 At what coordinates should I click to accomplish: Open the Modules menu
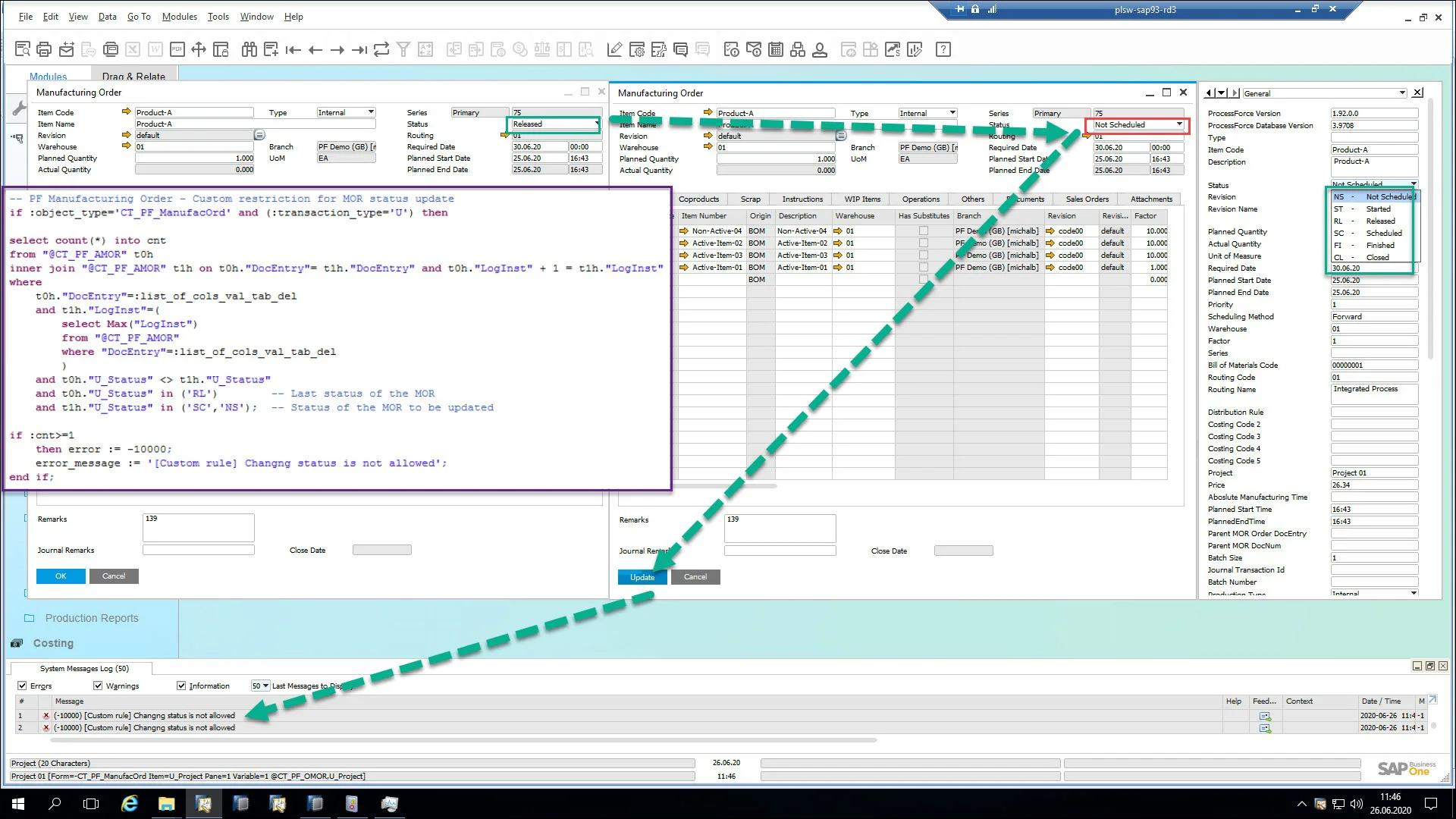pyautogui.click(x=179, y=16)
